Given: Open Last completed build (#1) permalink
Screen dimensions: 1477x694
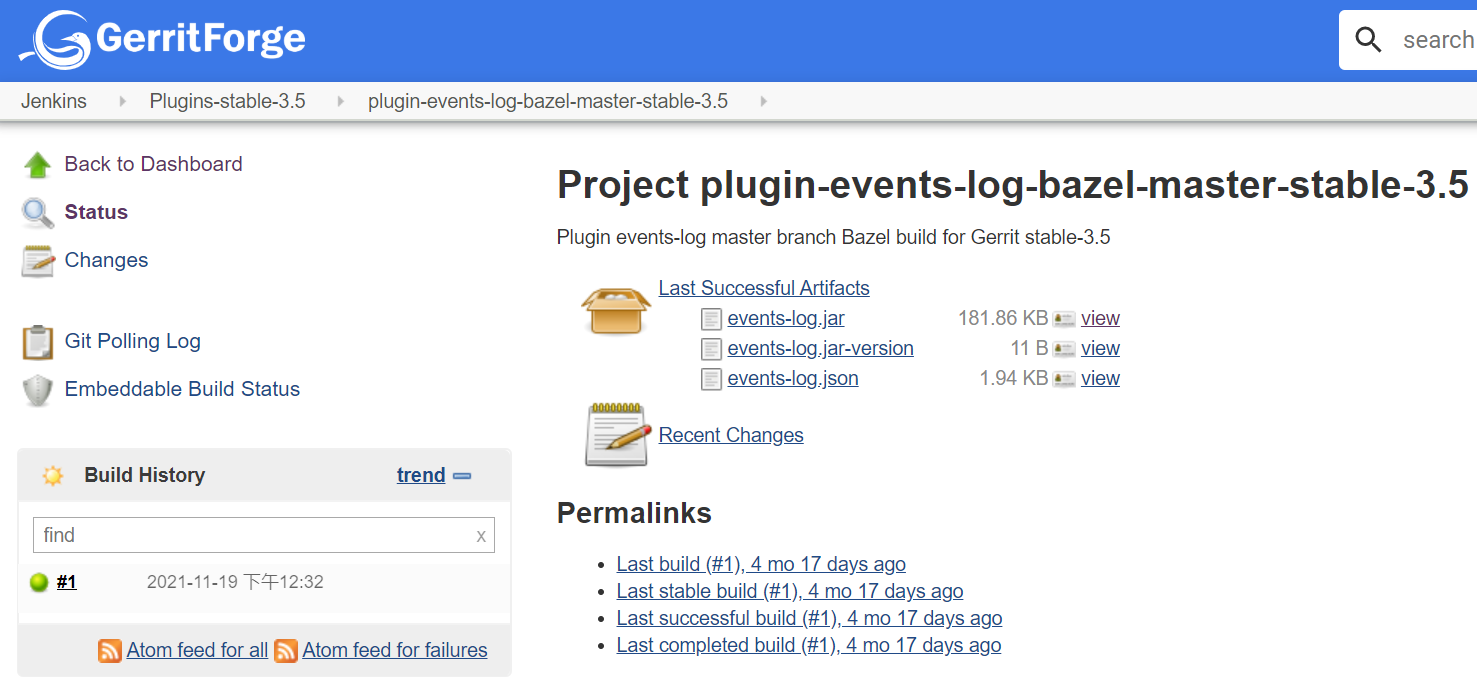Looking at the screenshot, I should coord(809,645).
